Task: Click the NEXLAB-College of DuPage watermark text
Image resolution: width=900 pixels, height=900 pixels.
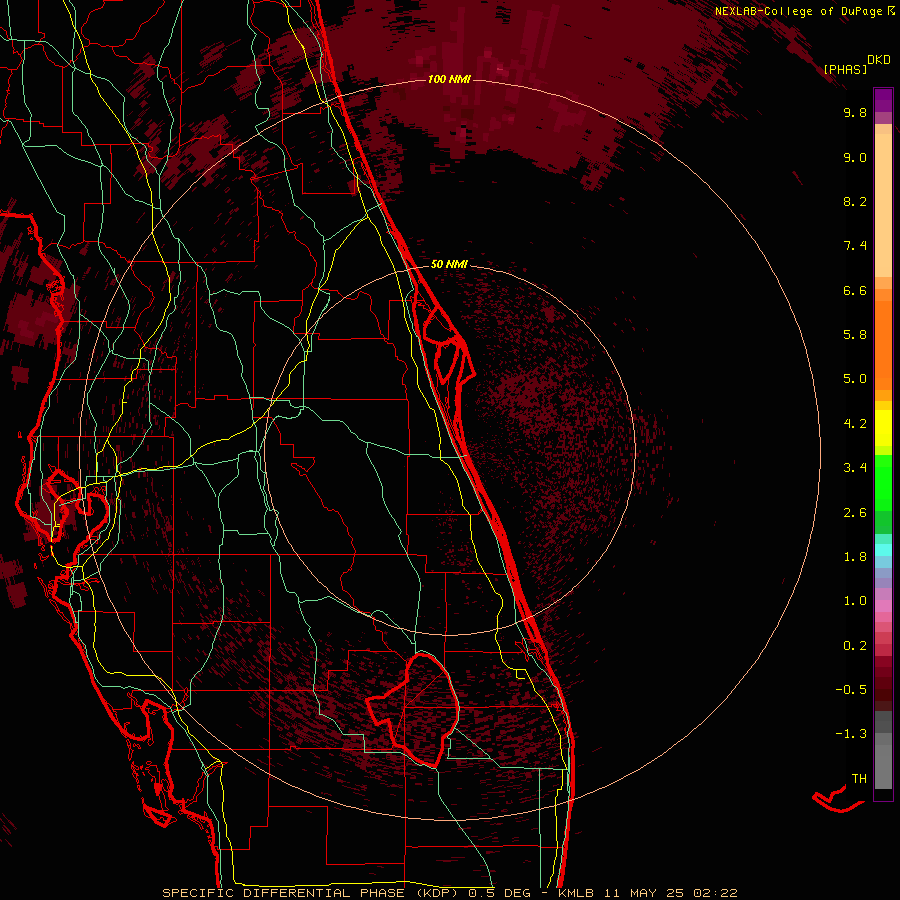Action: coord(798,11)
